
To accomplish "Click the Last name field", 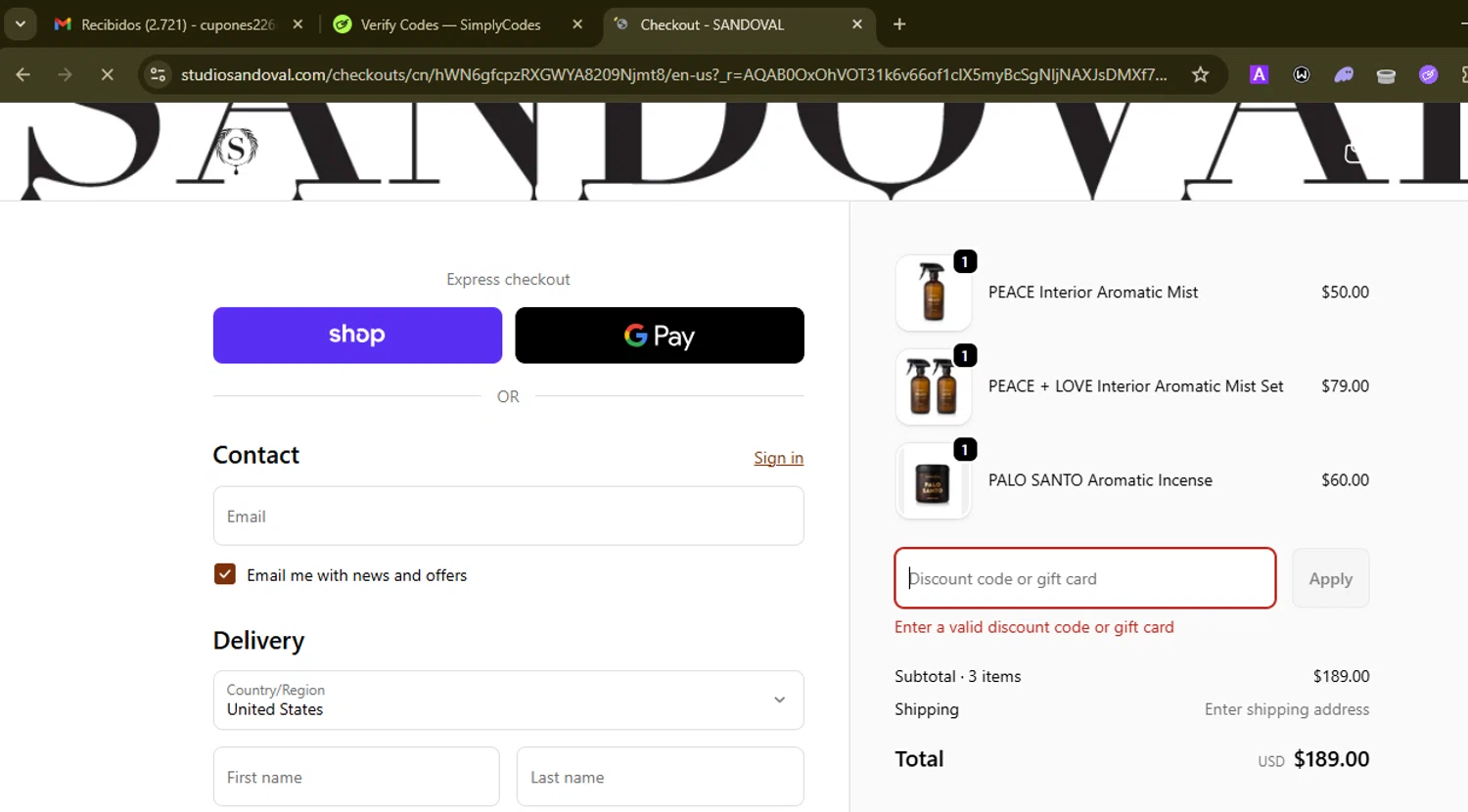I will click(x=661, y=777).
